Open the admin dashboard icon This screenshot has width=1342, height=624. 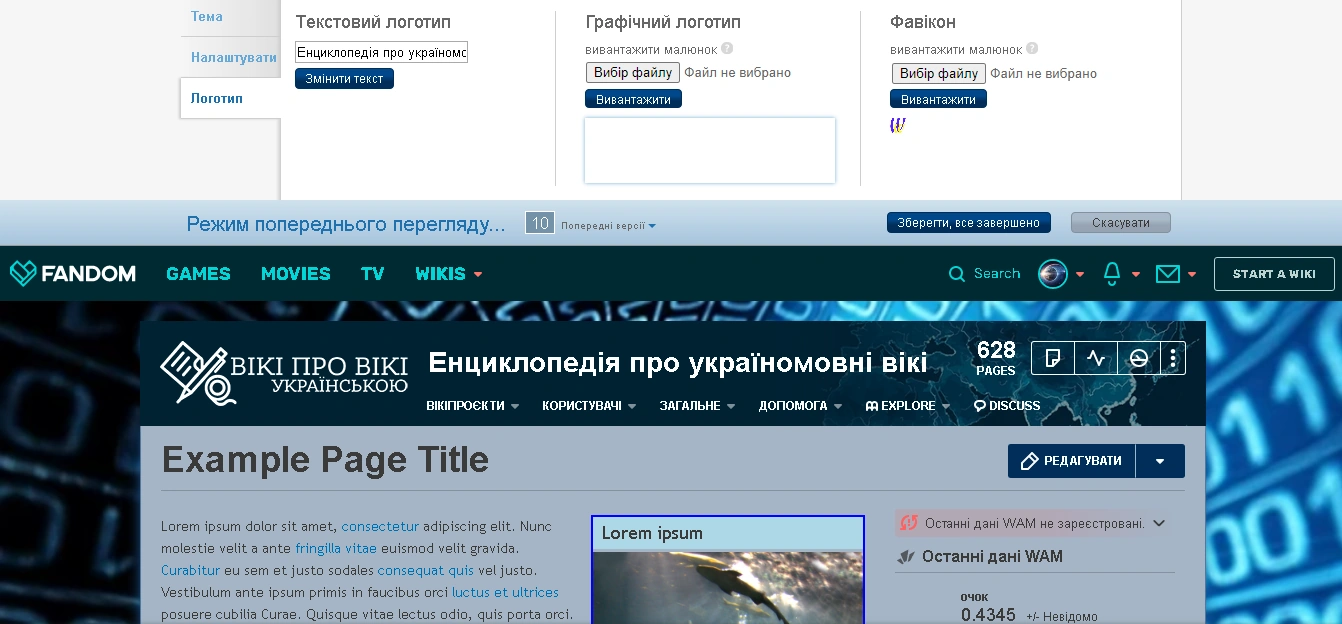click(x=1138, y=358)
